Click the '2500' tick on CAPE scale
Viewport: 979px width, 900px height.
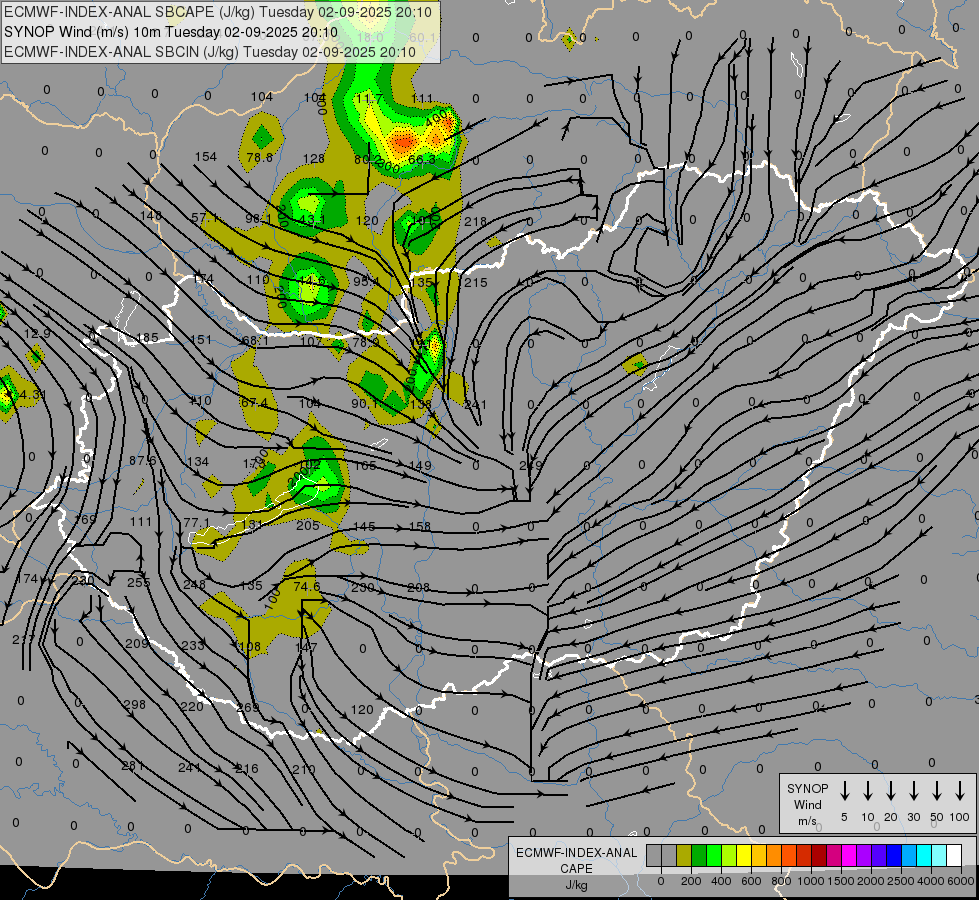coord(901,881)
